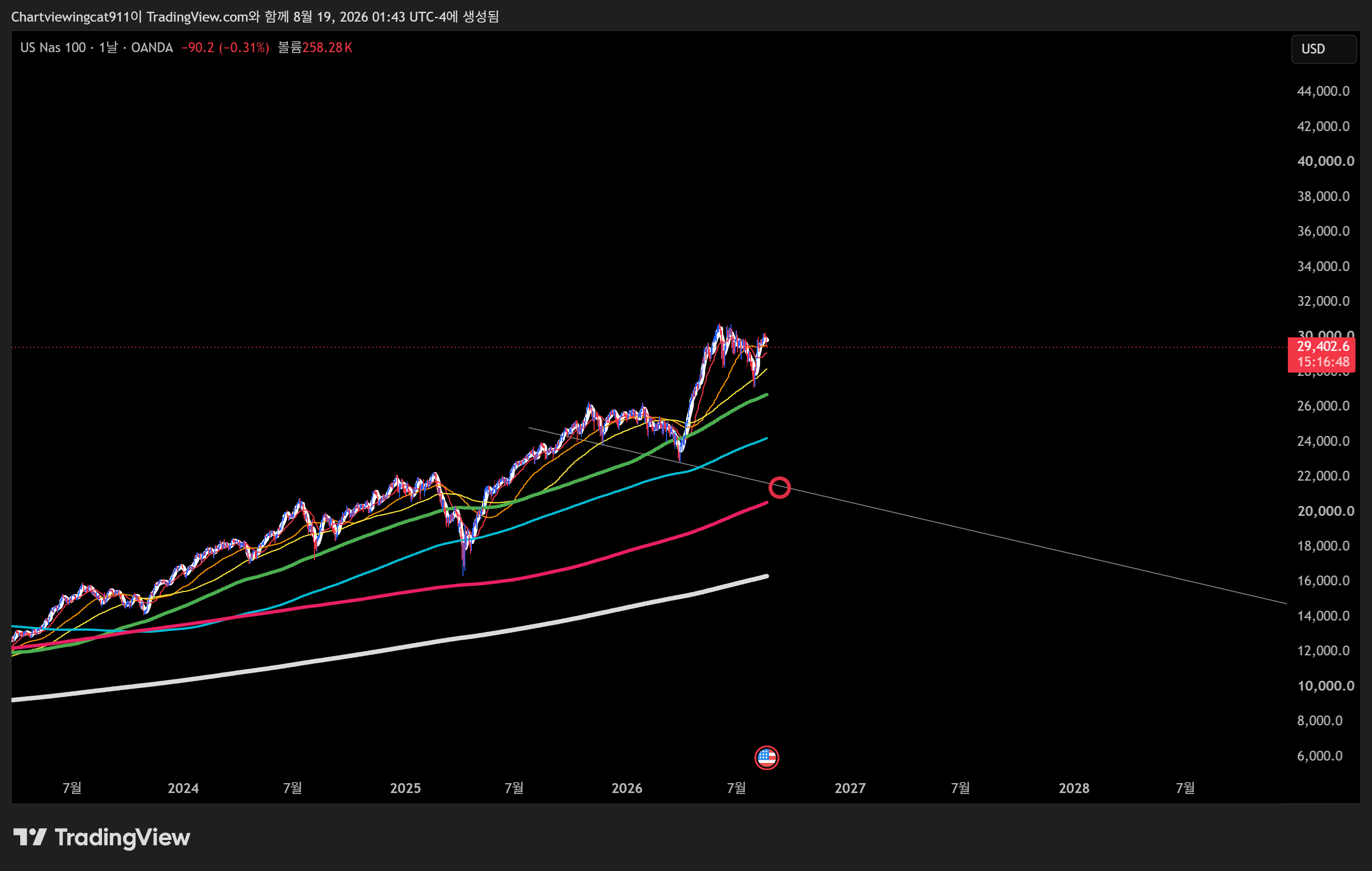Click the 26,000.0 price axis label
Image resolution: width=1372 pixels, height=871 pixels.
pos(1323,406)
